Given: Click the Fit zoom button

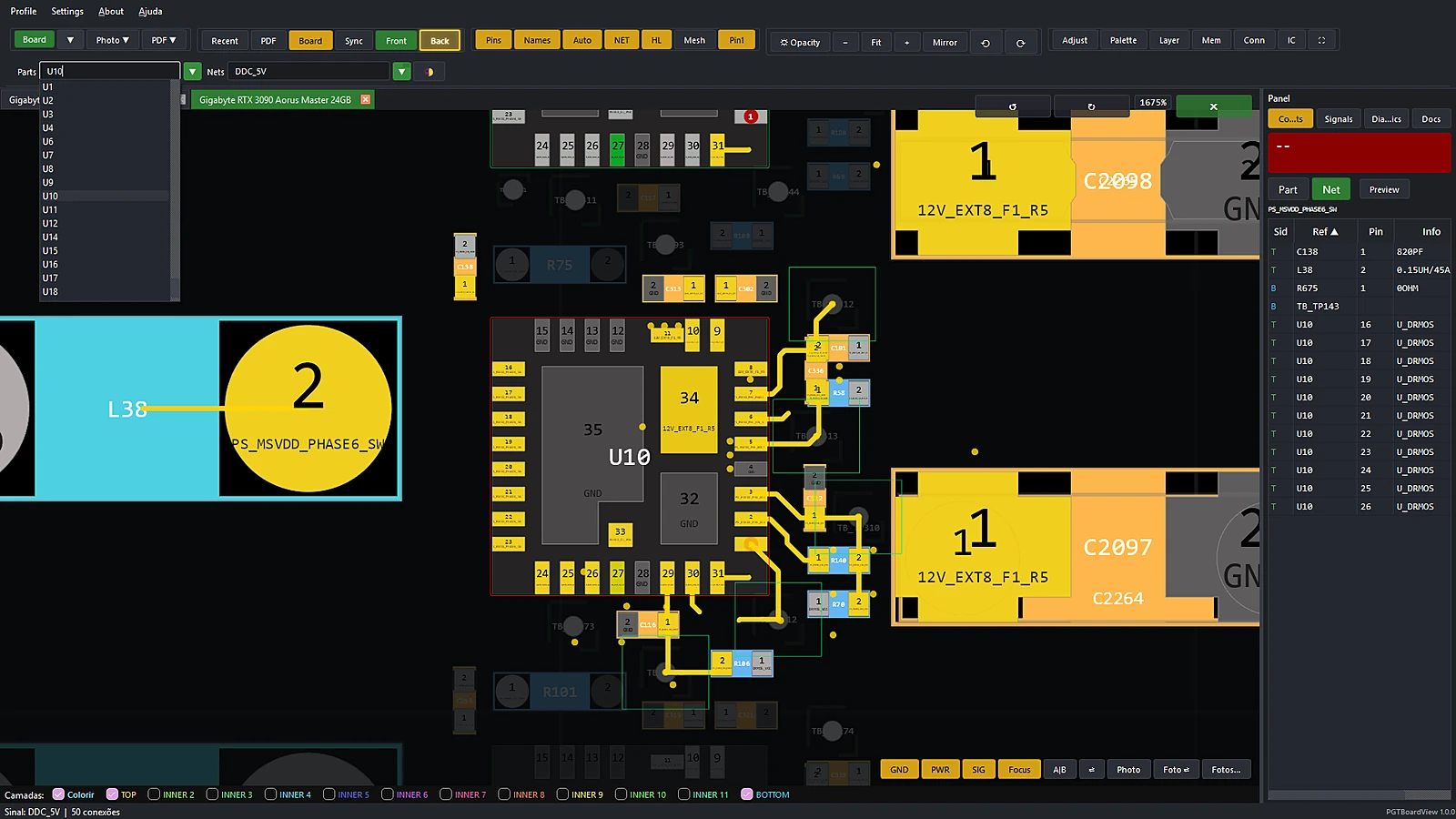Looking at the screenshot, I should pos(876,42).
